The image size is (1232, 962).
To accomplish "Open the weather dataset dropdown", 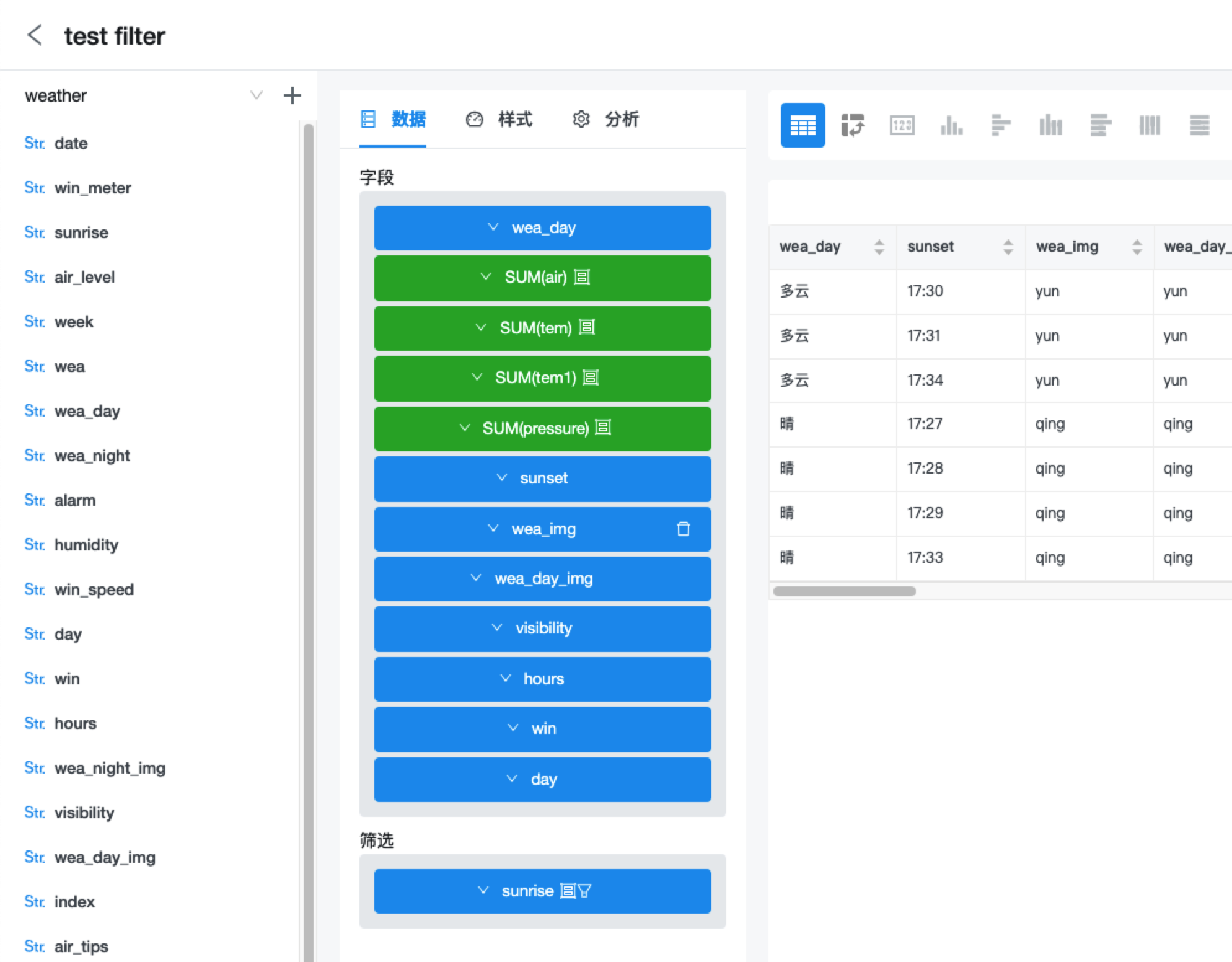I will point(256,95).
